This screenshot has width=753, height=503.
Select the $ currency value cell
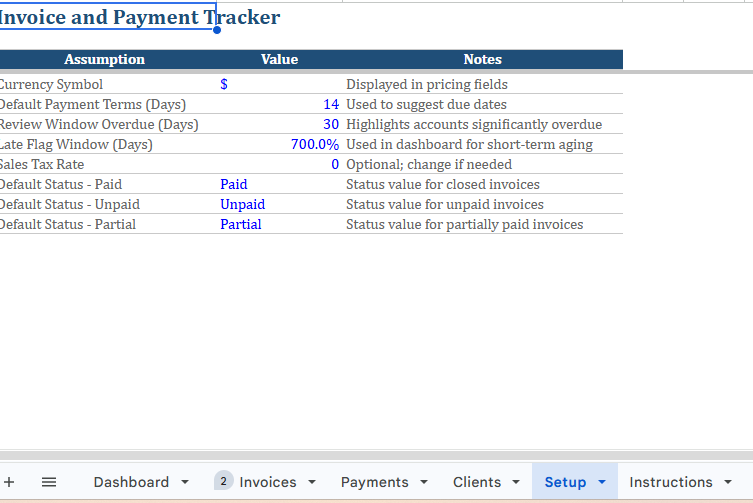point(279,84)
